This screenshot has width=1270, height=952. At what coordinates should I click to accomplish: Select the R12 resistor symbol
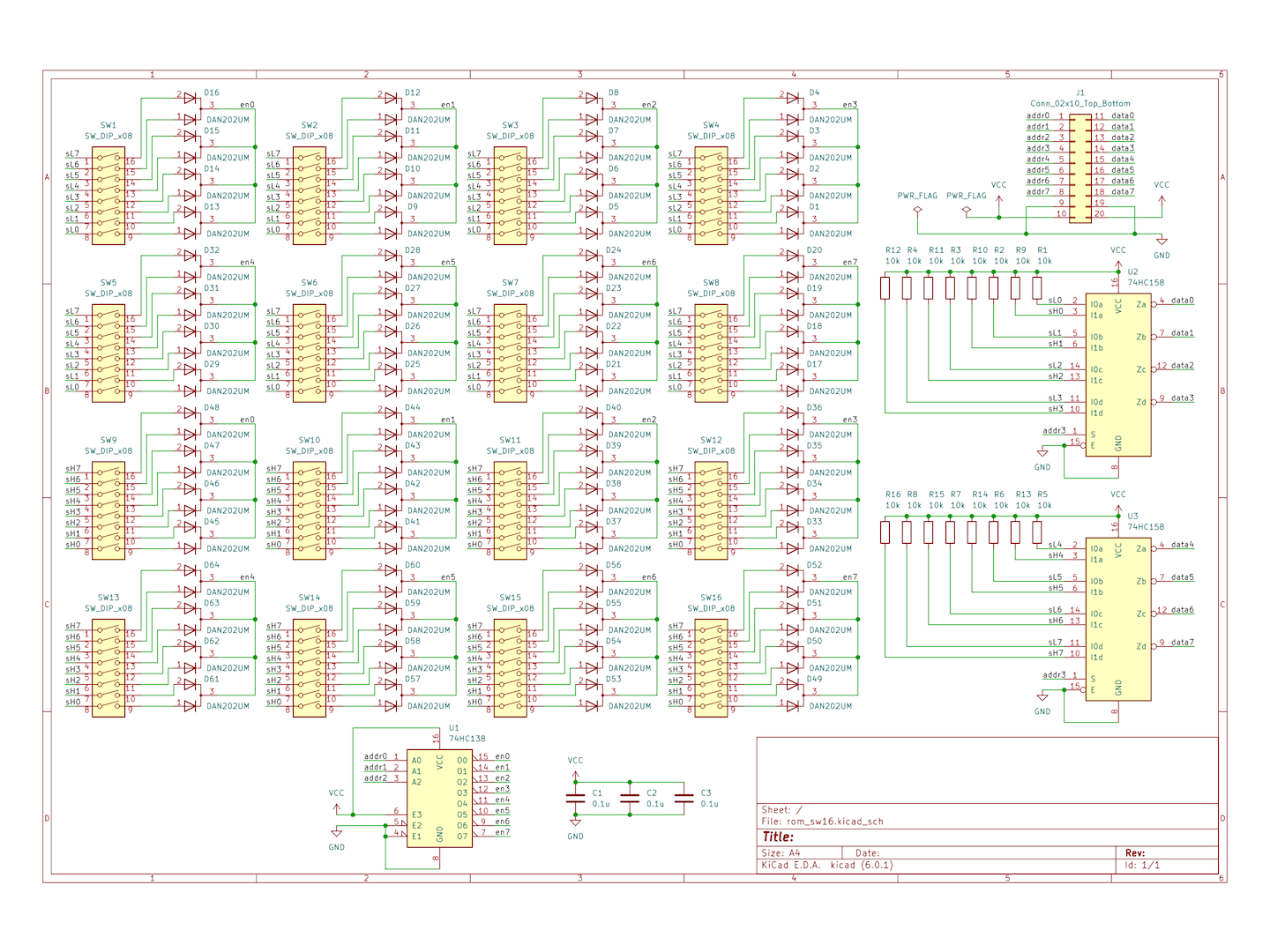pyautogui.click(x=885, y=288)
